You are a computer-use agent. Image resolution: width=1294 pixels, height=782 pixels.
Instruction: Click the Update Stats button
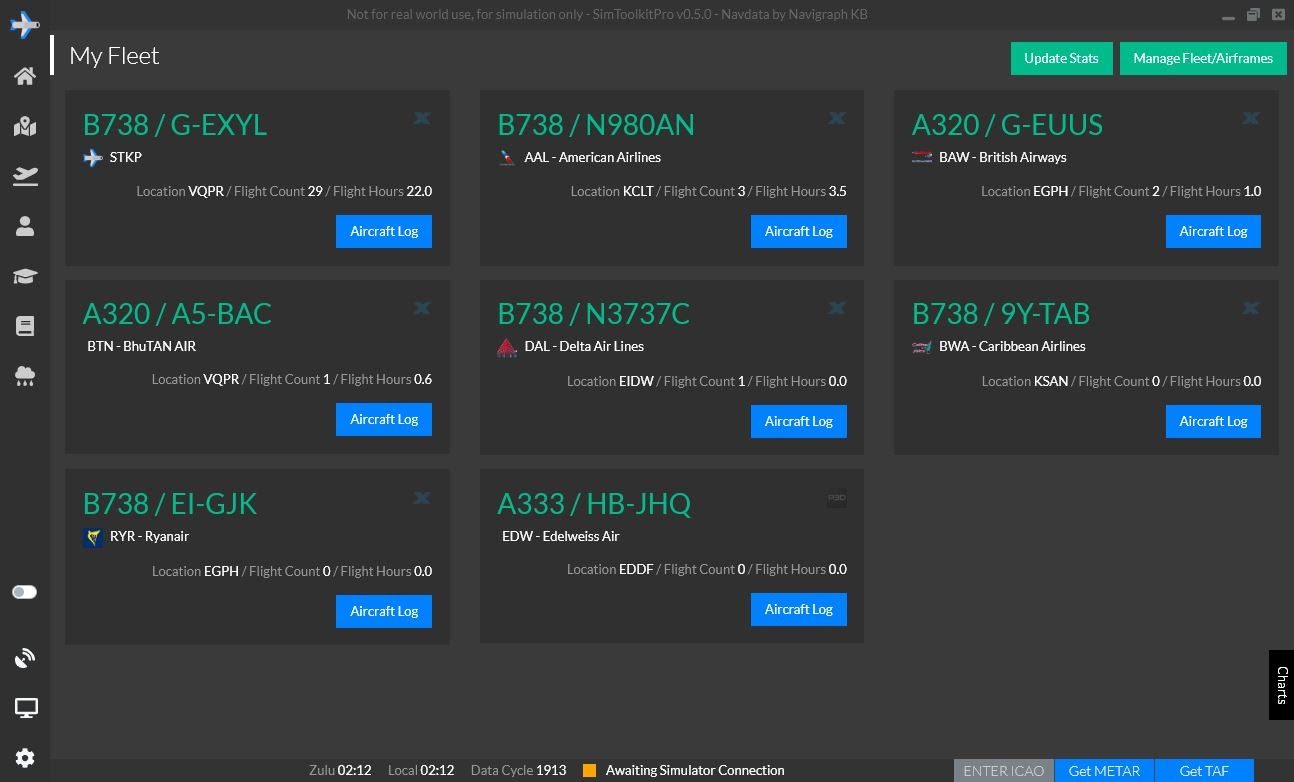tap(1061, 58)
